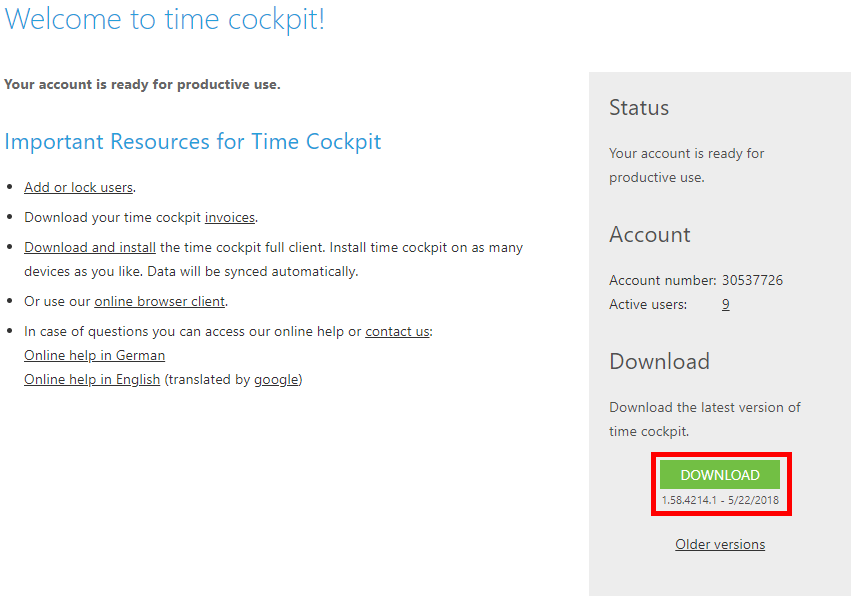The height and width of the screenshot is (609, 862).
Task: Open 'Online help in English'
Action: [92, 380]
